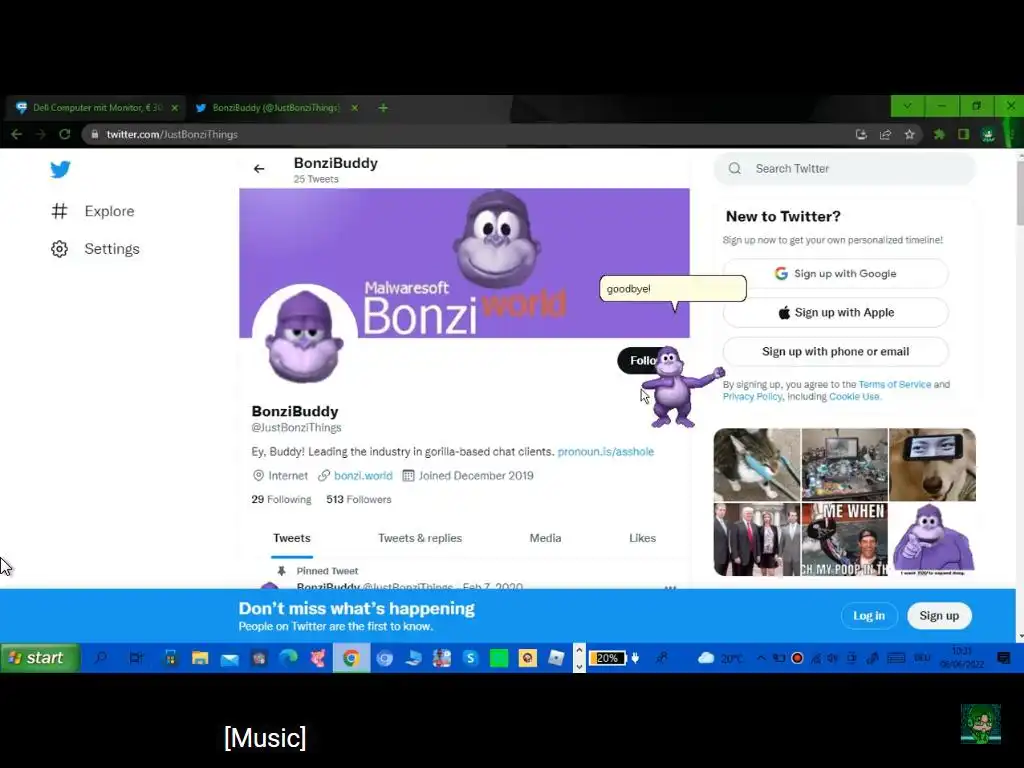Click Sign up with Apple

click(835, 313)
